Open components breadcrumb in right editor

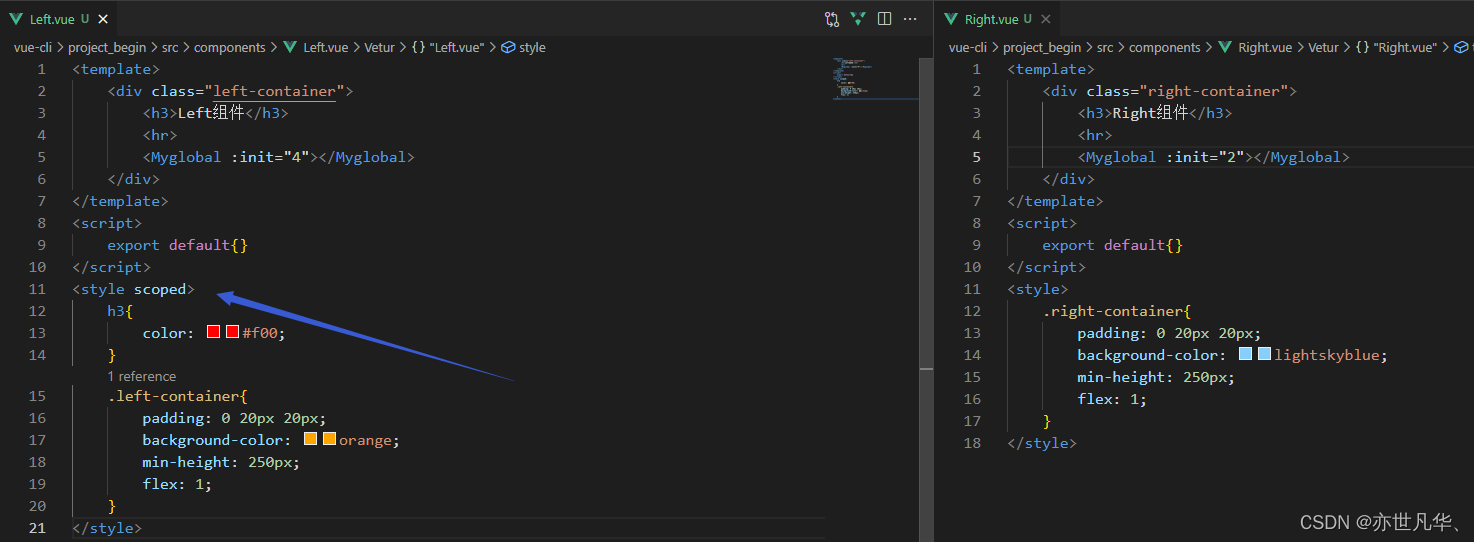tap(1165, 47)
